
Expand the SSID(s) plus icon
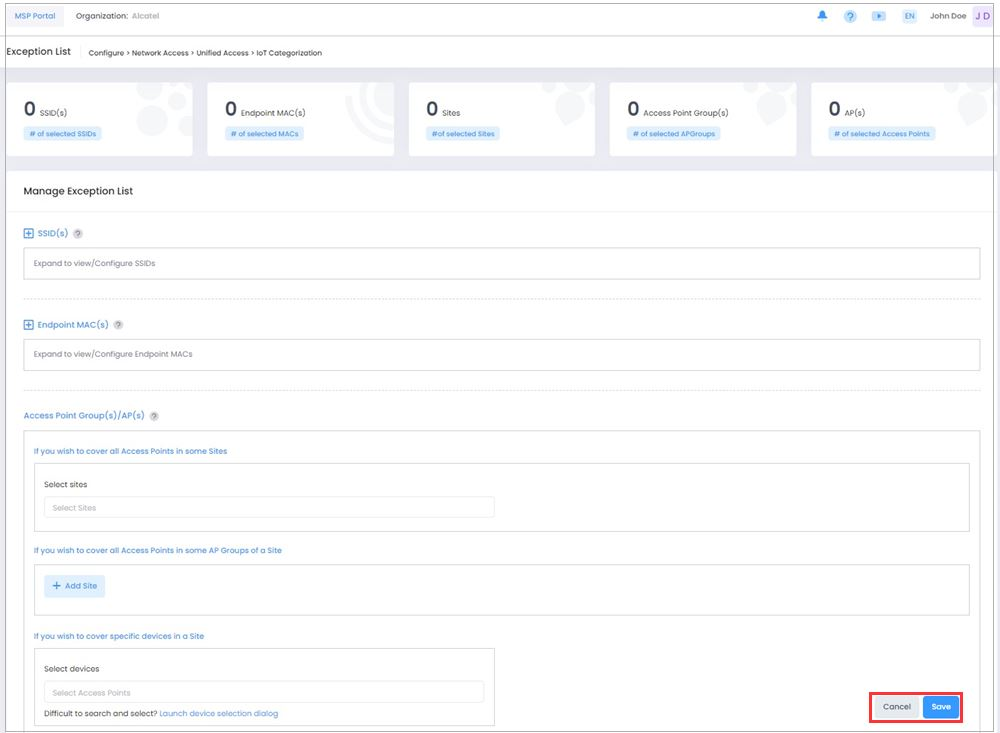(x=29, y=233)
